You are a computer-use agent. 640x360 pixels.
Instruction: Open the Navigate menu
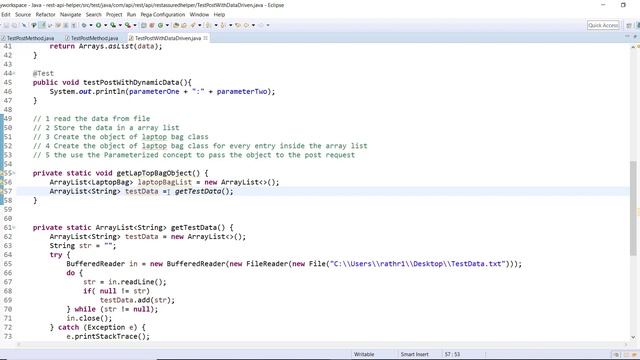(x=71, y=14)
